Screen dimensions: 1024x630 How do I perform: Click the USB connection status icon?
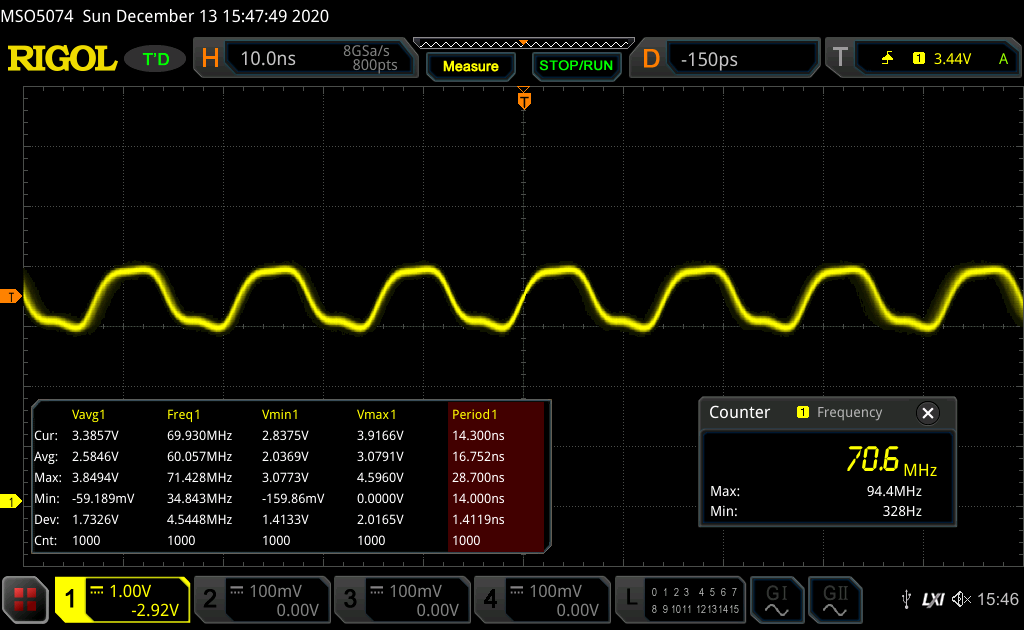[x=906, y=599]
